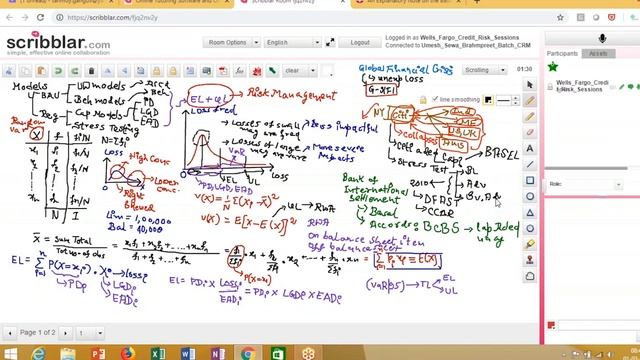Open PowerPoint from the taskbar
This screenshot has height=360, width=640.
(98, 353)
